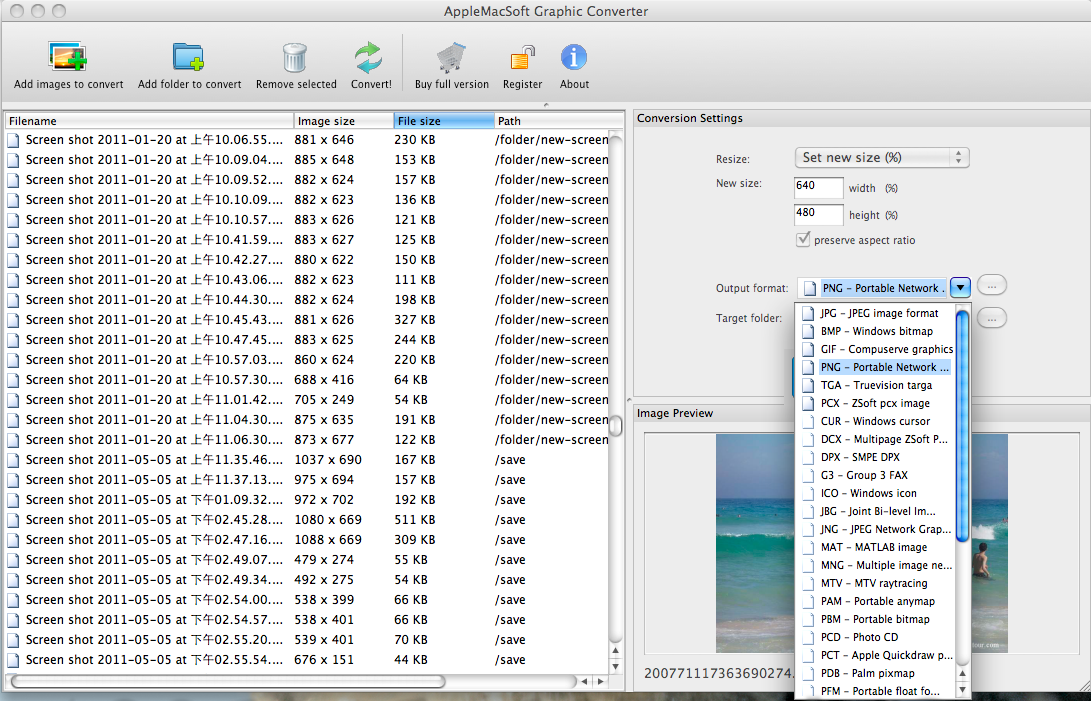1091x701 pixels.
Task: Select file Screen shot 2011-01-20 at 上午10.06.55
Action: [307, 140]
